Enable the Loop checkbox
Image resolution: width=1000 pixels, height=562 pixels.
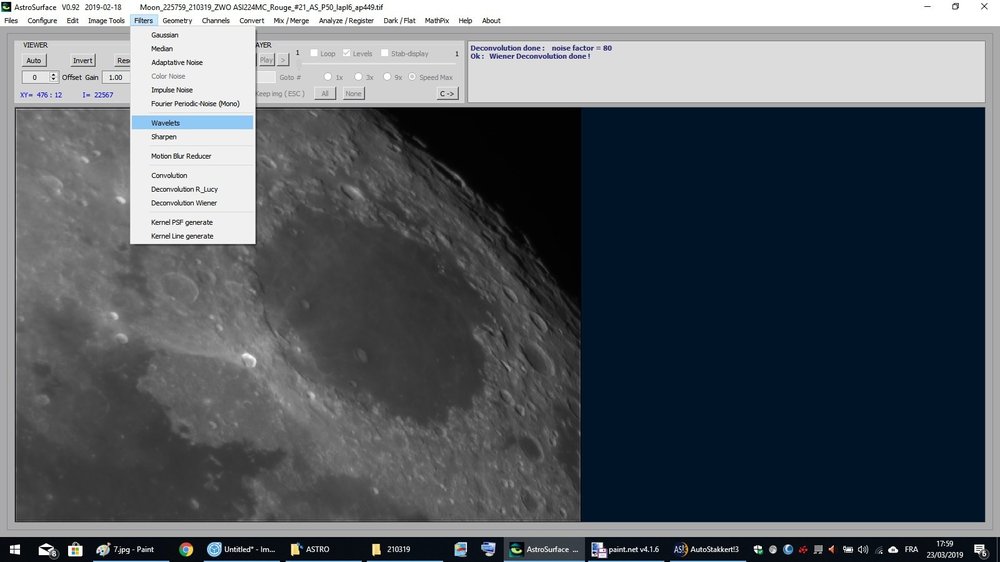(314, 53)
